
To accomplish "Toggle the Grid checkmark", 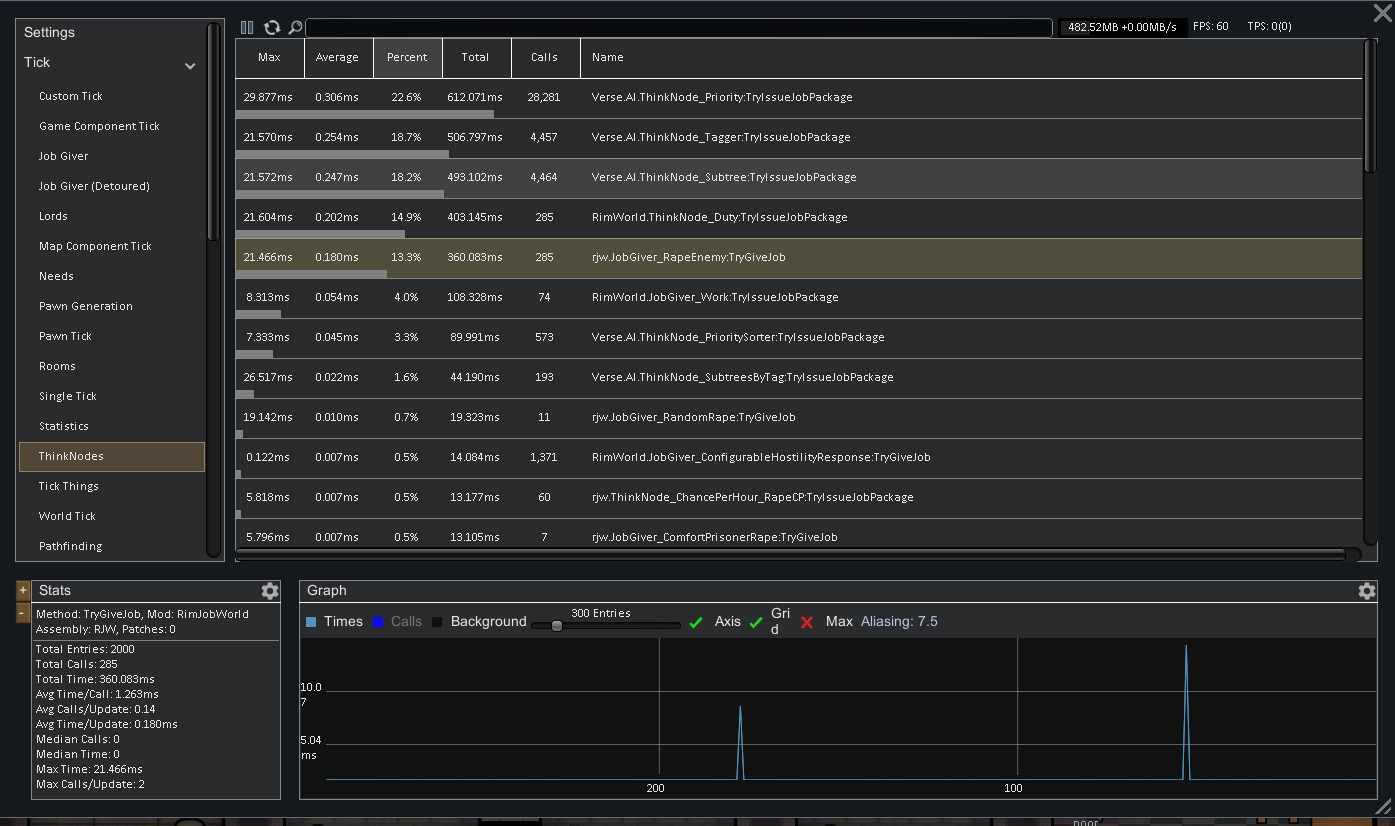I will pos(756,622).
